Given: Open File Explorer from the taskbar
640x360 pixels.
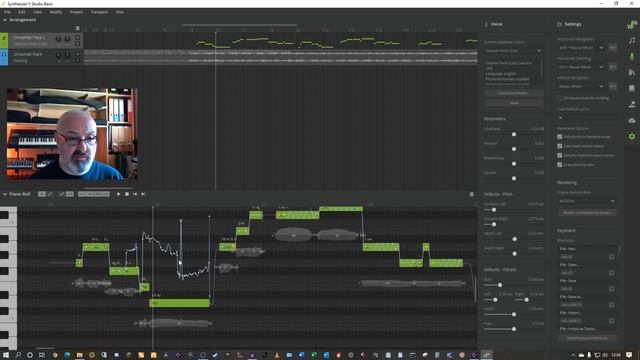Looking at the screenshot, I should (x=79, y=355).
